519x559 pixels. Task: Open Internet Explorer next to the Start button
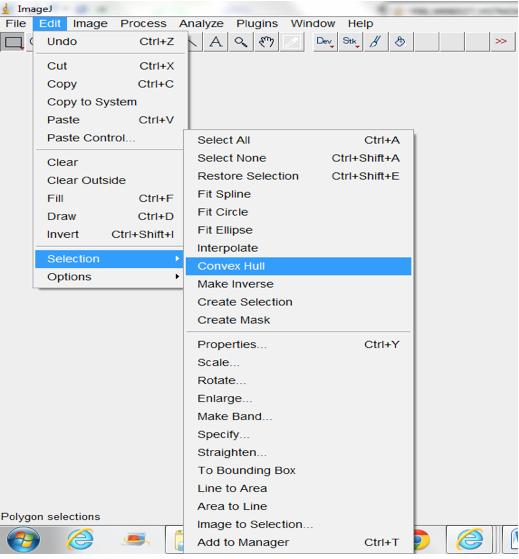pos(81,539)
